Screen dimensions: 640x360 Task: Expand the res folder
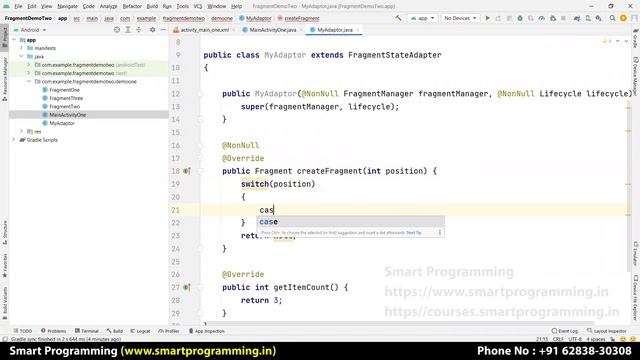click(x=22, y=131)
